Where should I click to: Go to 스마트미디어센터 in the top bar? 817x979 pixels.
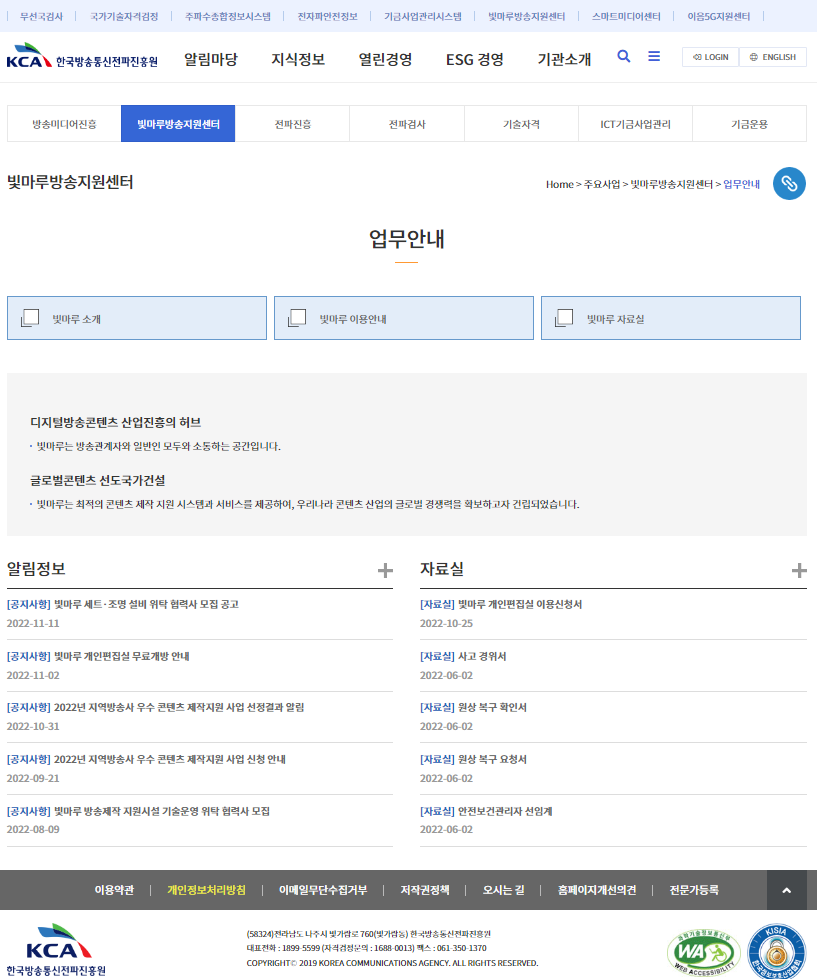[626, 16]
